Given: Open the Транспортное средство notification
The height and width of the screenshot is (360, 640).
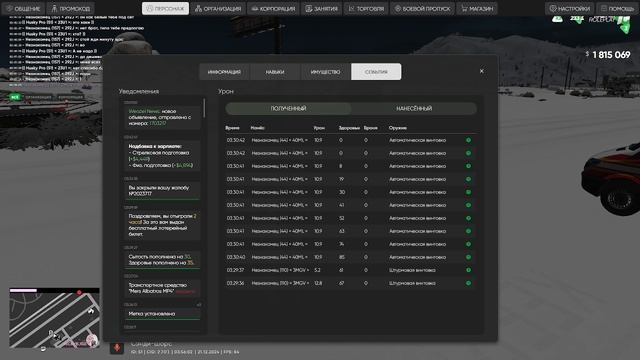Looking at the screenshot, I should [x=162, y=288].
